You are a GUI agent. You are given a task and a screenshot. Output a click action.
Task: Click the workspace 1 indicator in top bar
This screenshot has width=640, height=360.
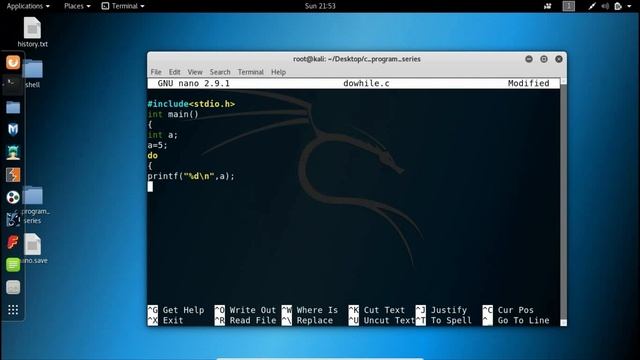(569, 6)
